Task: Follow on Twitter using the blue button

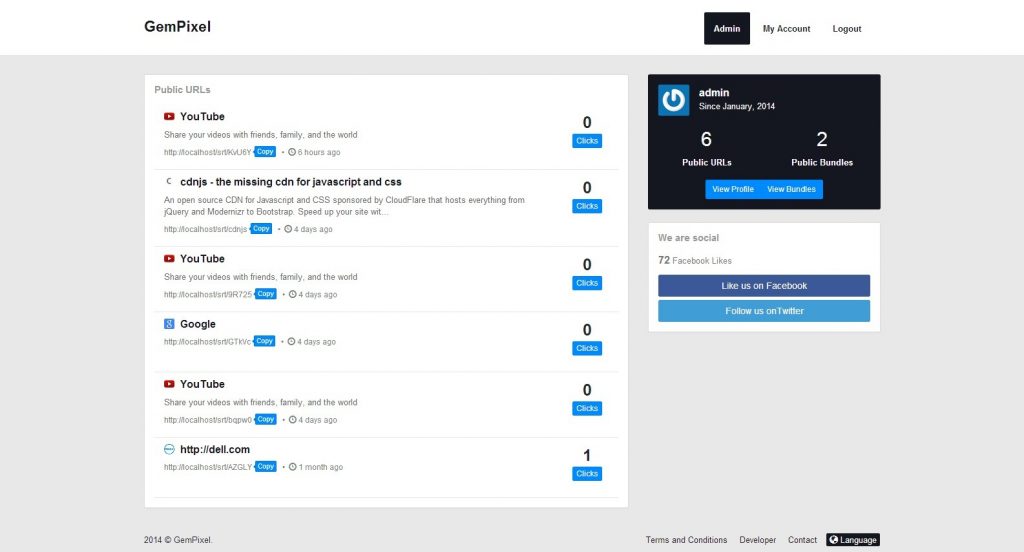Action: 763,311
